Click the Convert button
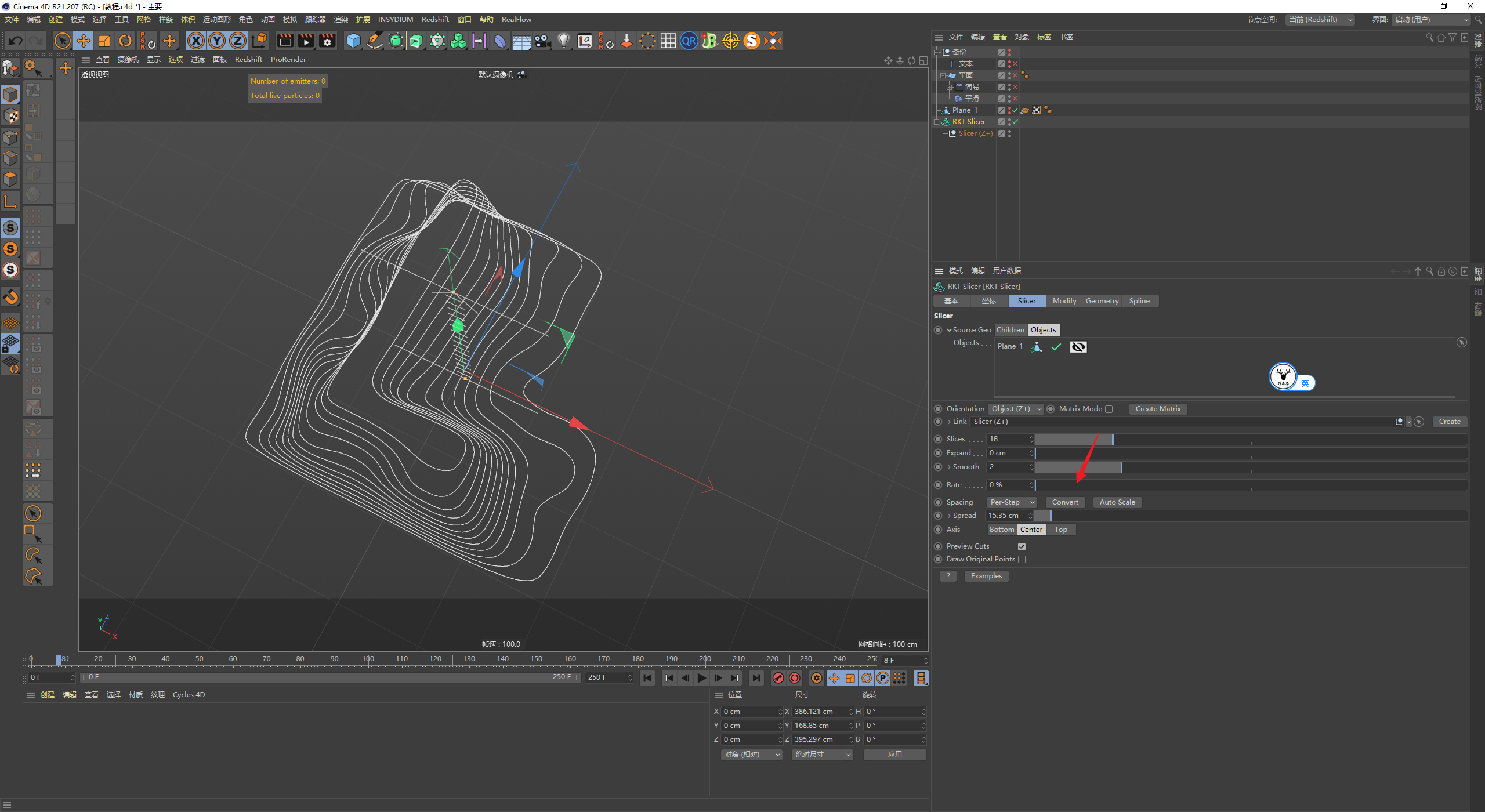Viewport: 1485px width, 812px height. coord(1065,502)
